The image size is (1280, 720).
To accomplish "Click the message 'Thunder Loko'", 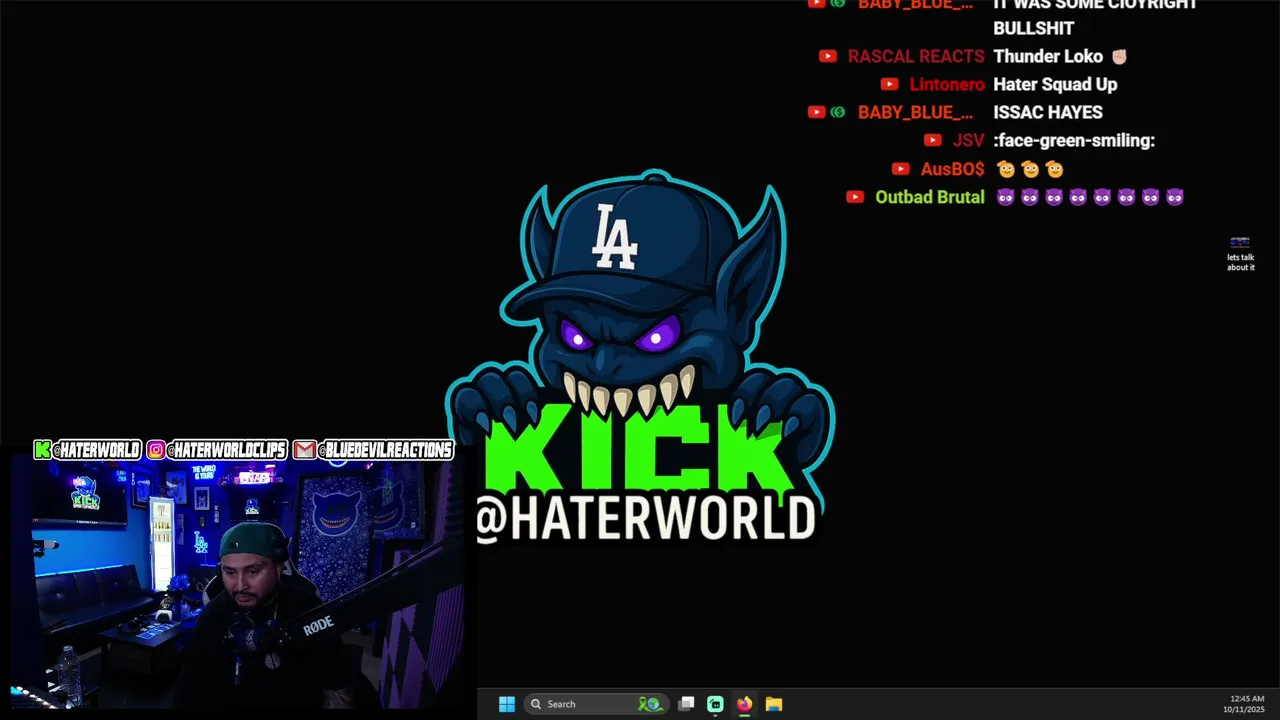I will (1048, 56).
